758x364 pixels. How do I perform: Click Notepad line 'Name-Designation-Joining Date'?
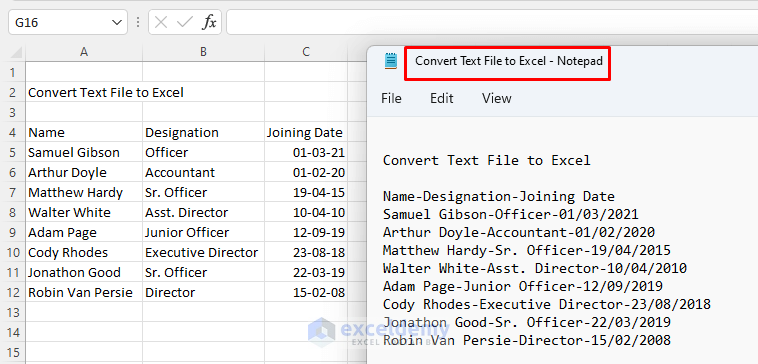pos(498,197)
